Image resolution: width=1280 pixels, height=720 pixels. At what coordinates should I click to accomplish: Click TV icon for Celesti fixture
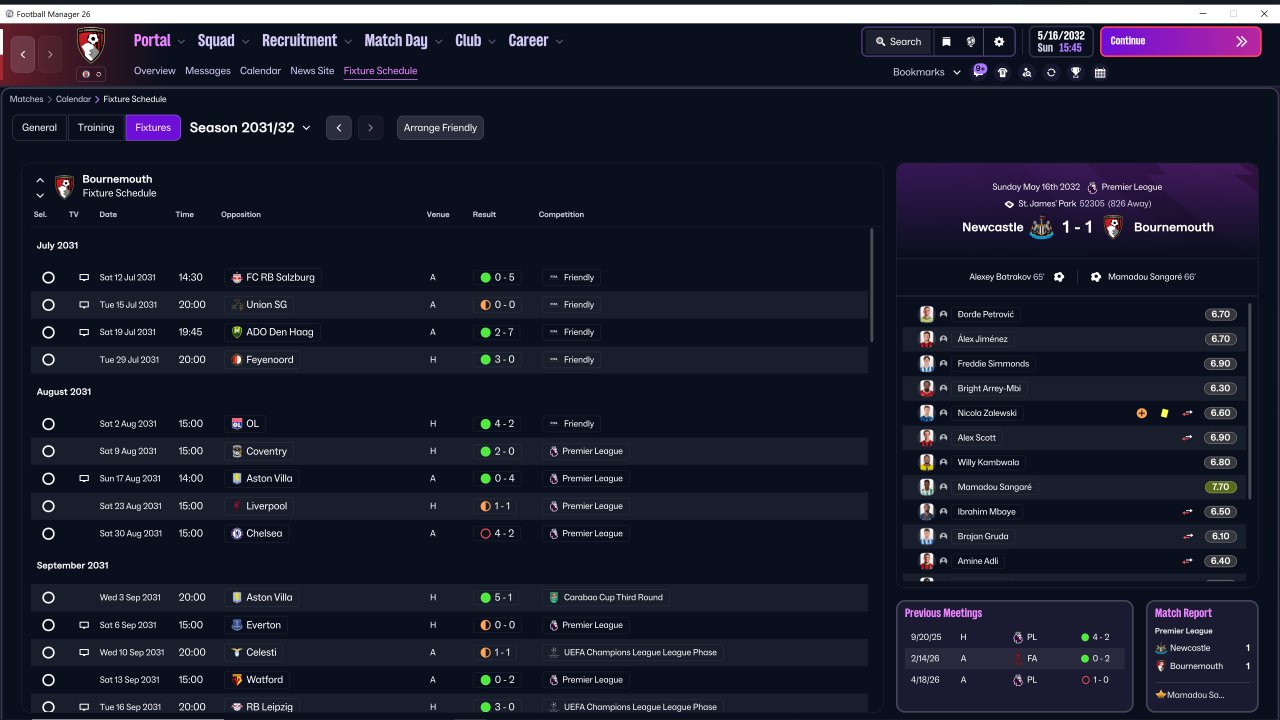pos(84,652)
